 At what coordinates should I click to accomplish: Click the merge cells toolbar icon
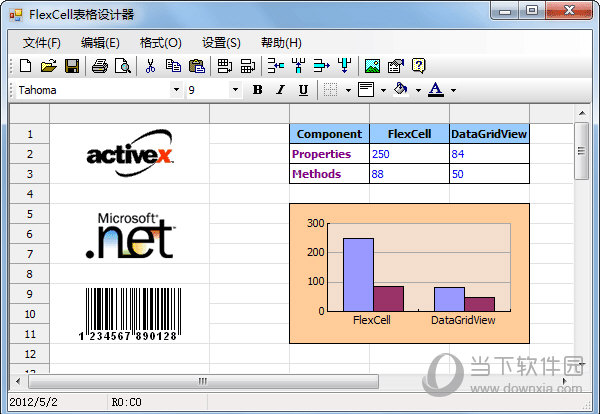pos(225,66)
